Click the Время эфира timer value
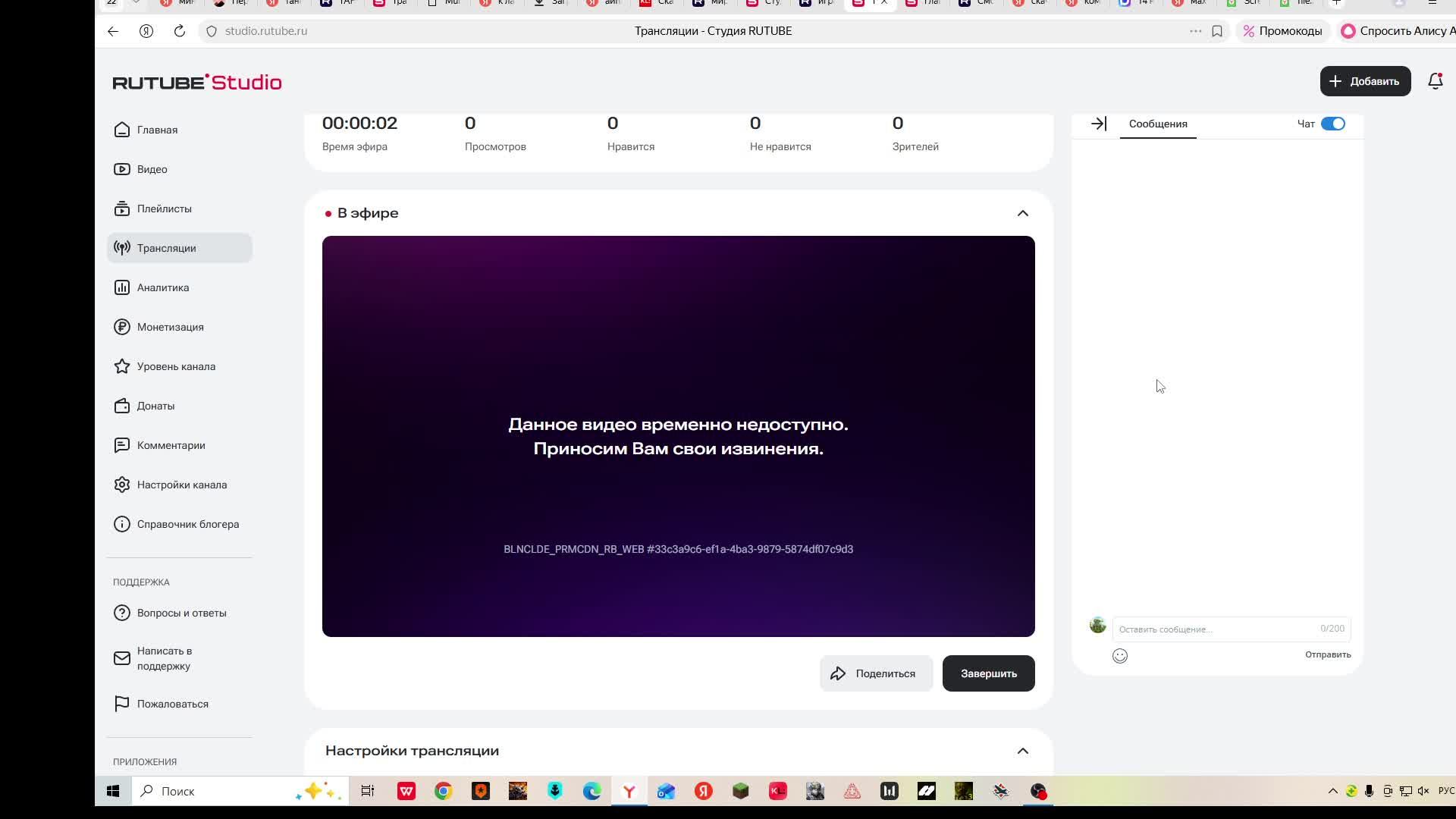Screen dimensions: 1456x819 (359, 123)
